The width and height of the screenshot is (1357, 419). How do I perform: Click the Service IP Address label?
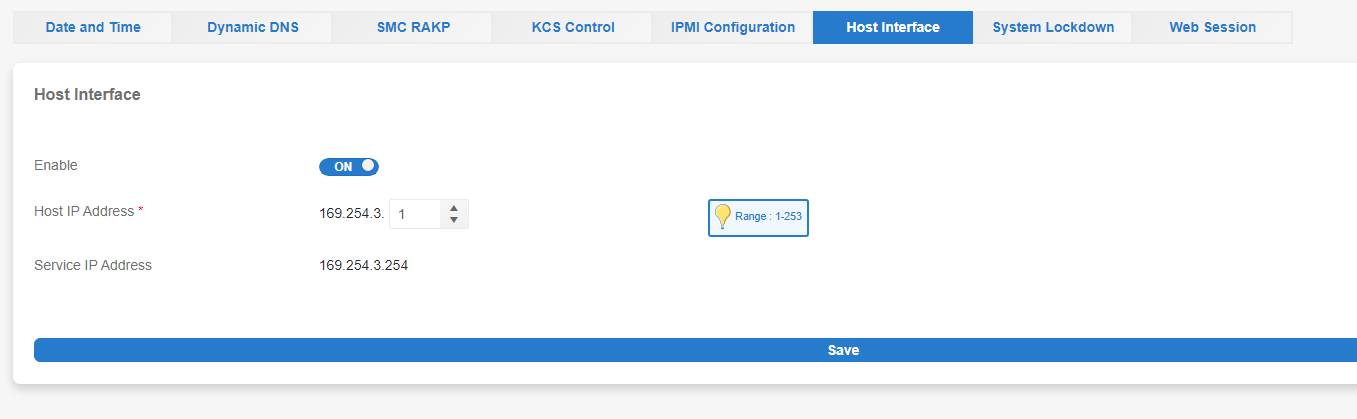click(x=93, y=265)
